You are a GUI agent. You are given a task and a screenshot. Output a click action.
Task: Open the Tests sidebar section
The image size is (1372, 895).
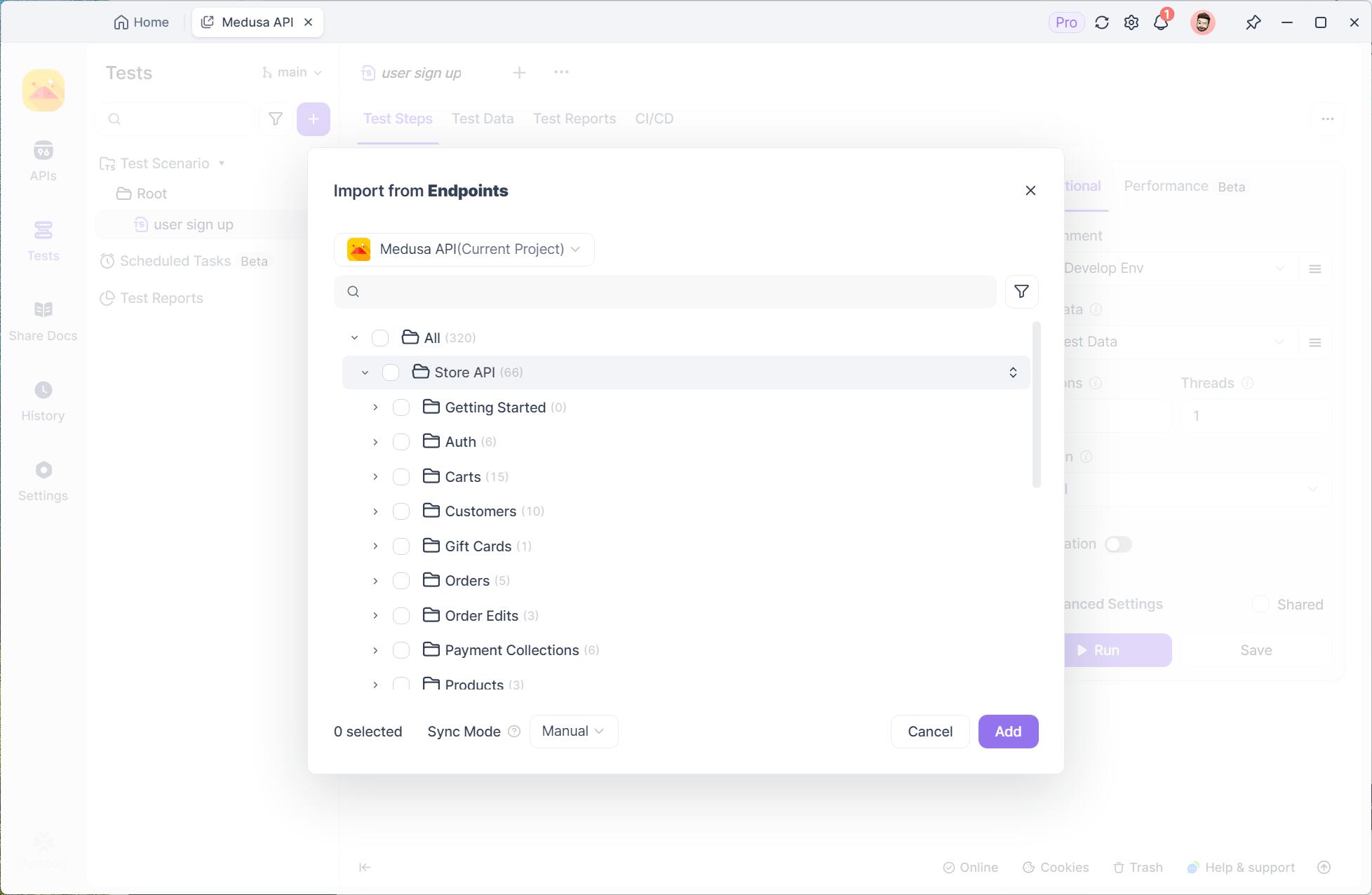point(43,241)
